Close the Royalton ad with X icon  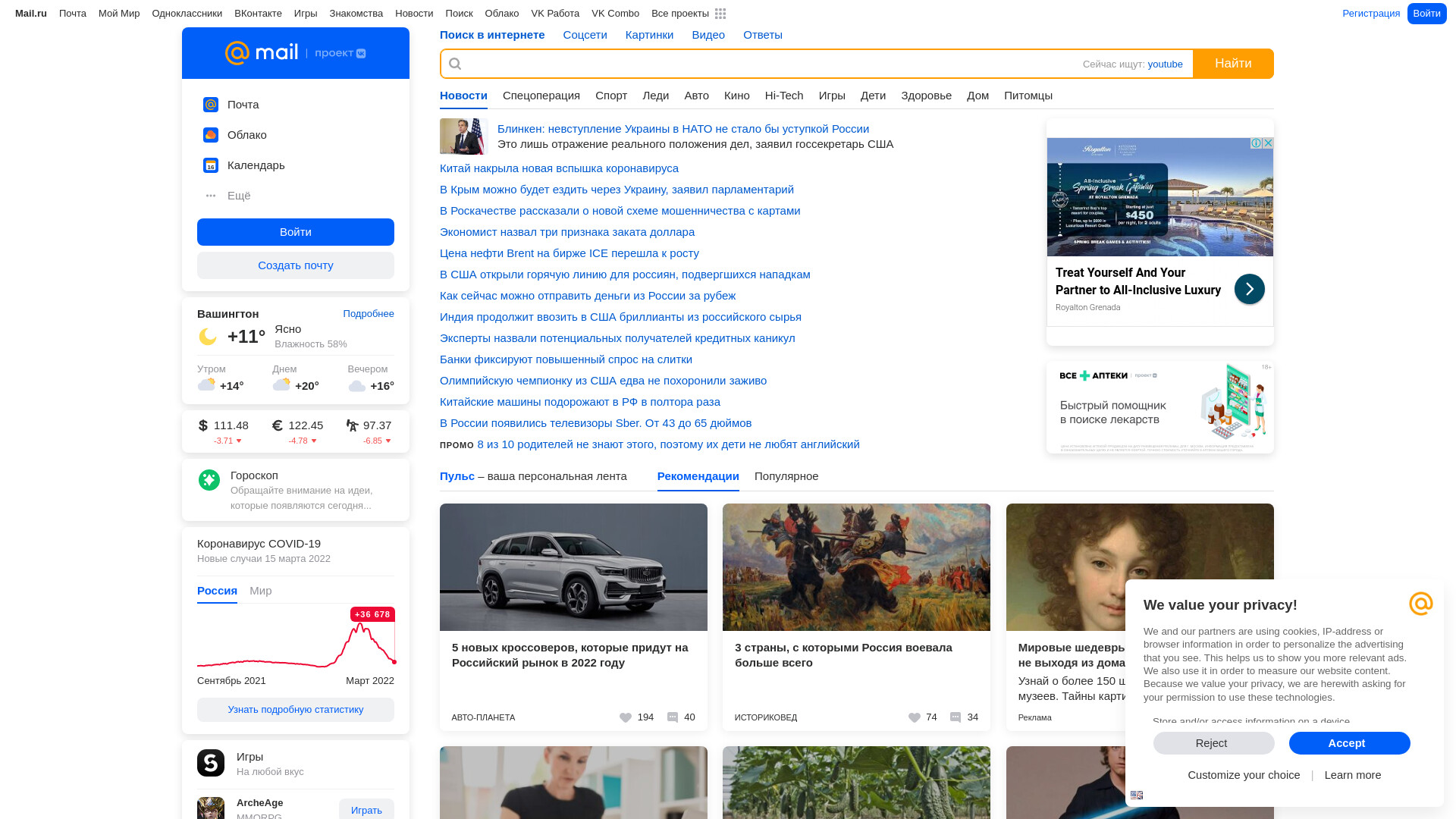tap(1268, 143)
